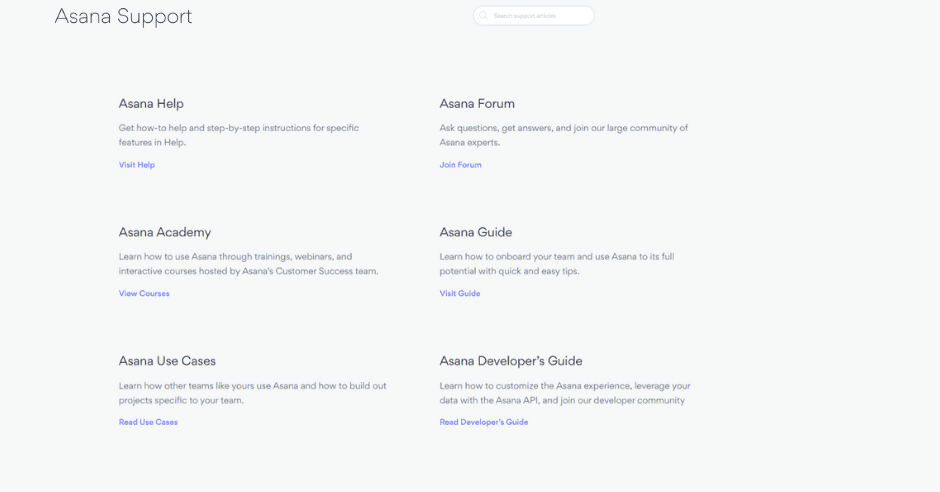Image resolution: width=940 pixels, height=492 pixels.
Task: Open the Visit Help link
Action: 137,165
